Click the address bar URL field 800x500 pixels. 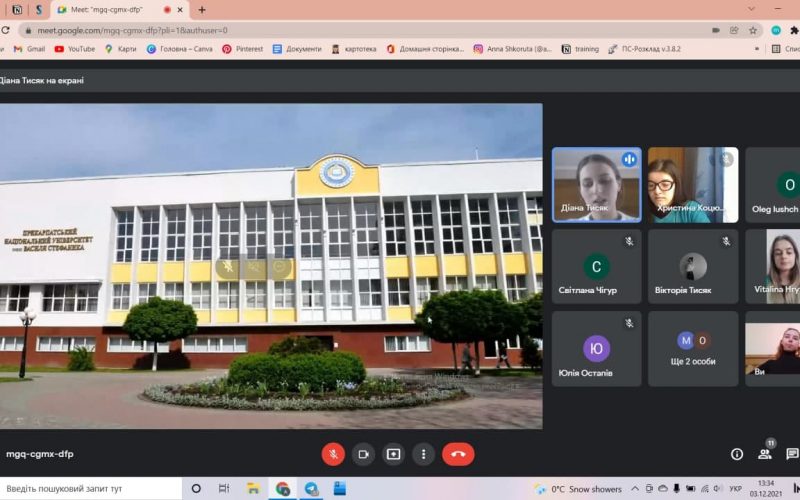coord(300,30)
